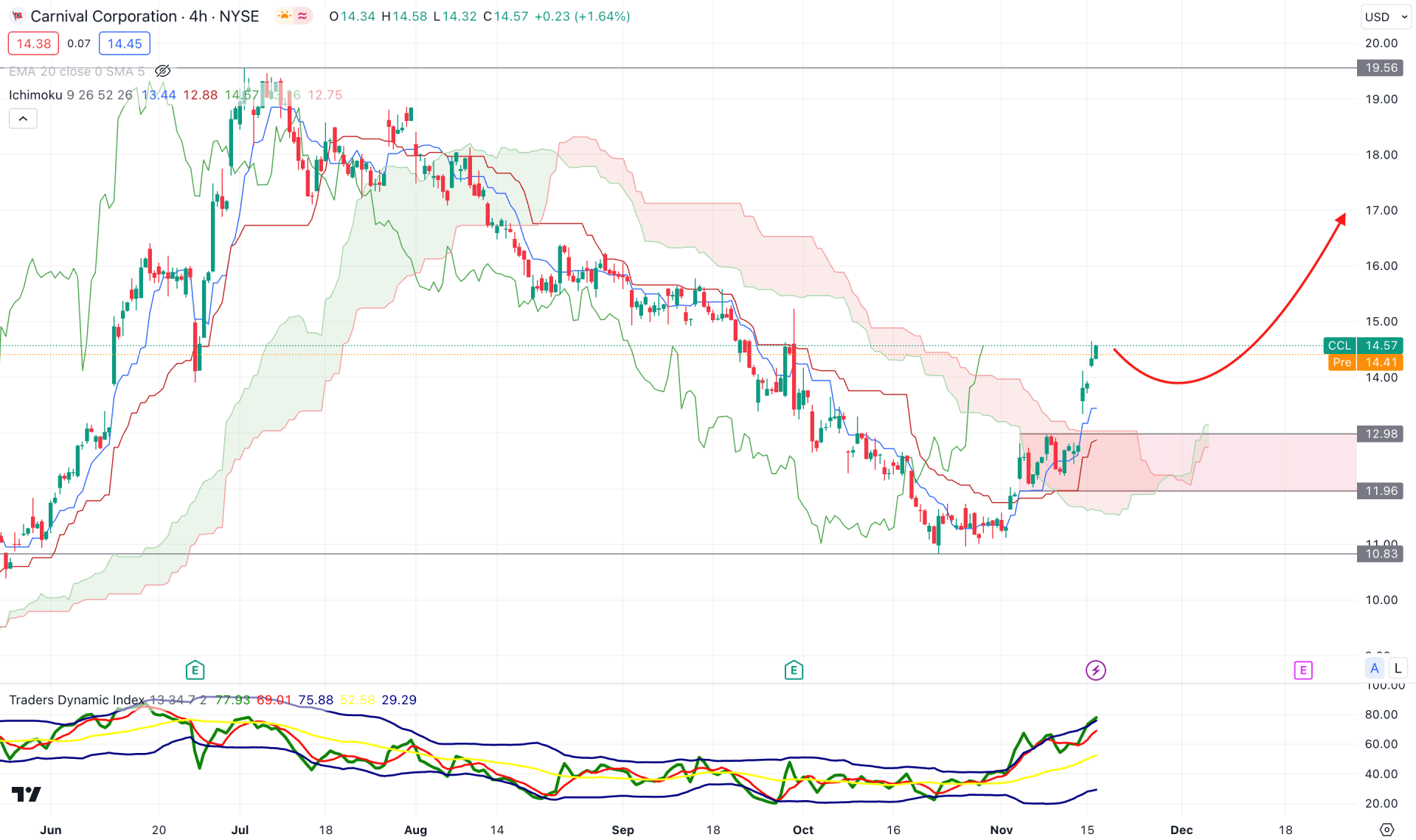Click the purple lightning event marker
Viewport: 1416px width, 840px height.
1095,670
